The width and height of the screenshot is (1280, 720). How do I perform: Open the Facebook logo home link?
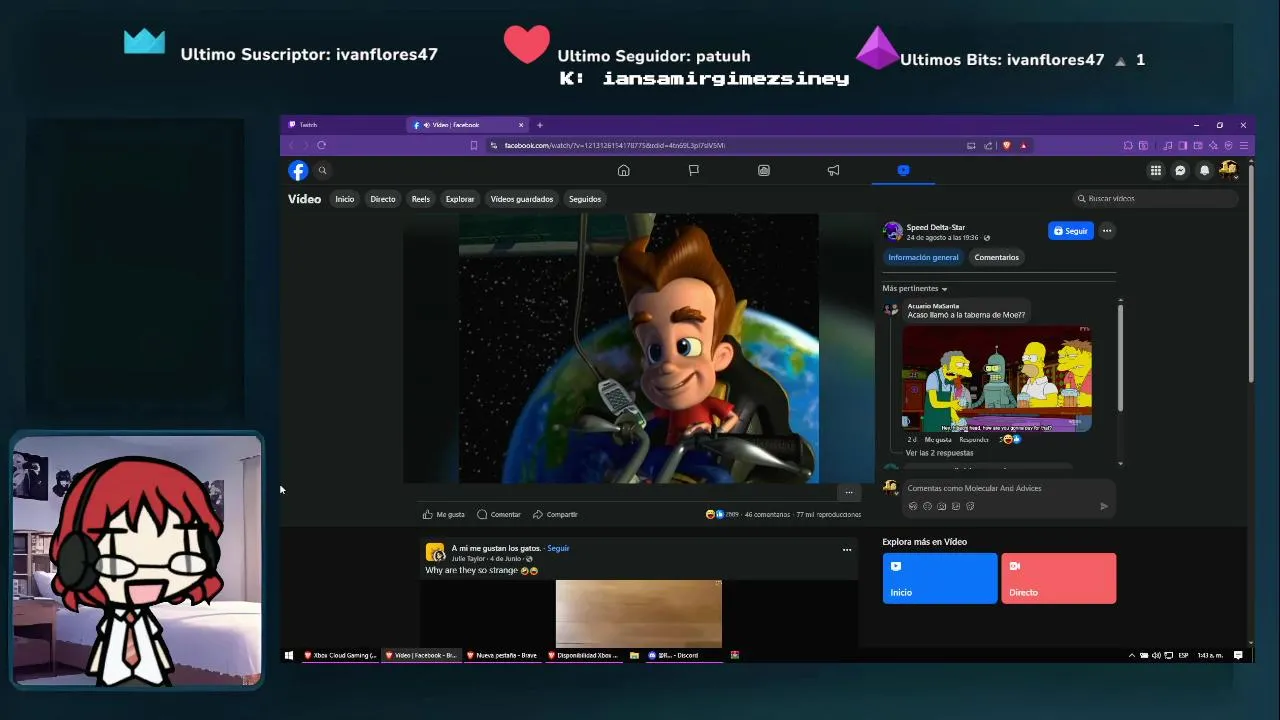point(298,170)
